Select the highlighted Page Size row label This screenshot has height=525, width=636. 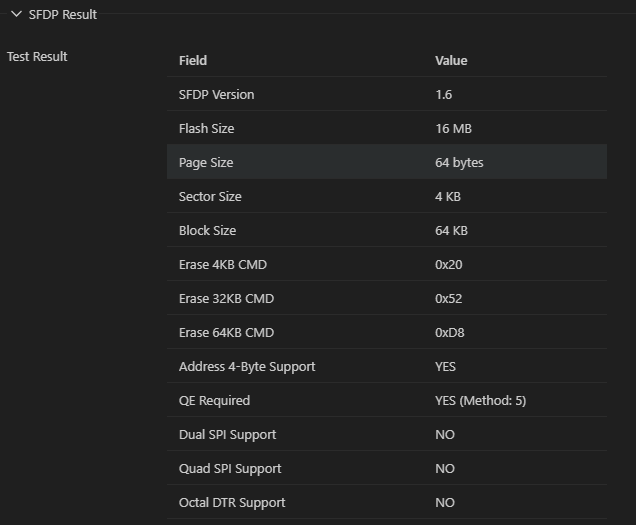[x=206, y=162]
